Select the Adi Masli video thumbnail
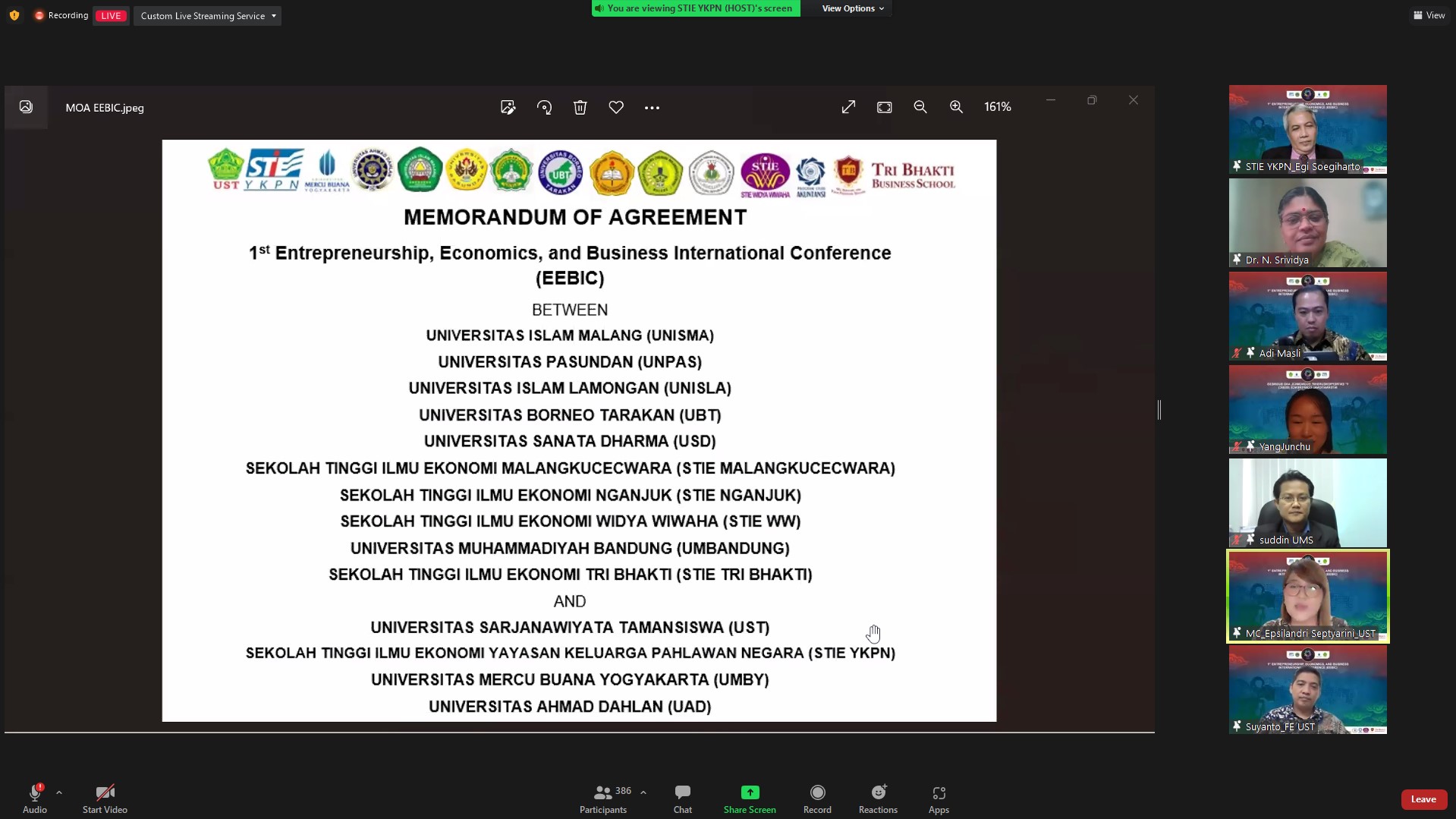The image size is (1456, 819). pos(1307,316)
